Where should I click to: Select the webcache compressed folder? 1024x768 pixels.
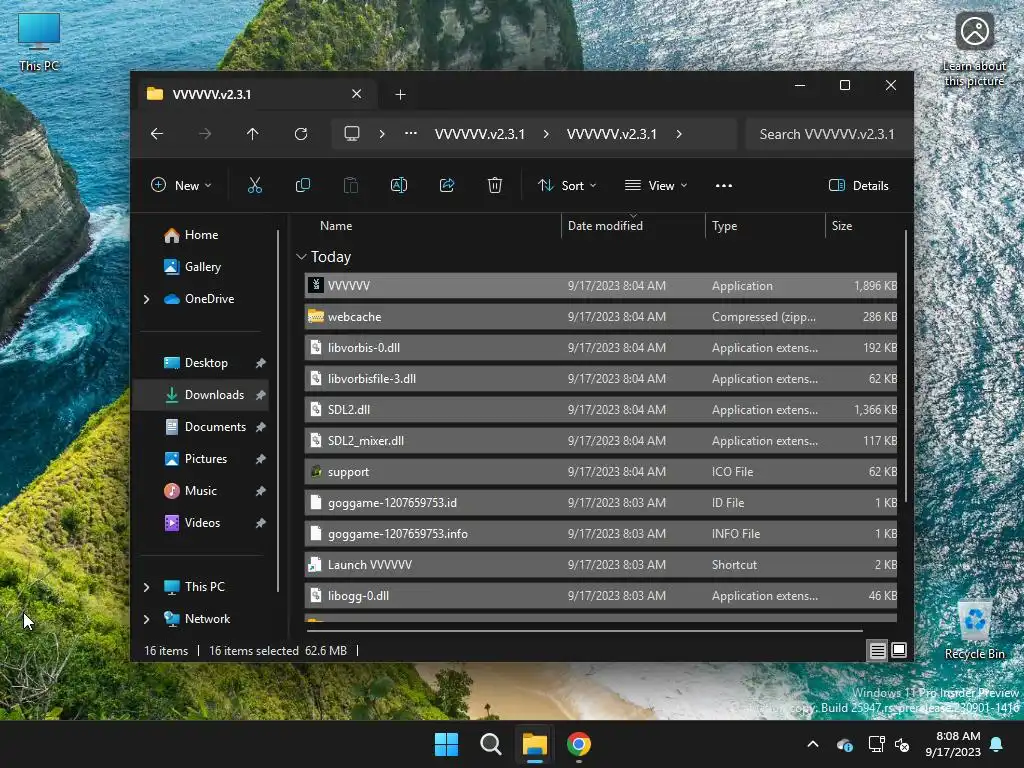(601, 317)
